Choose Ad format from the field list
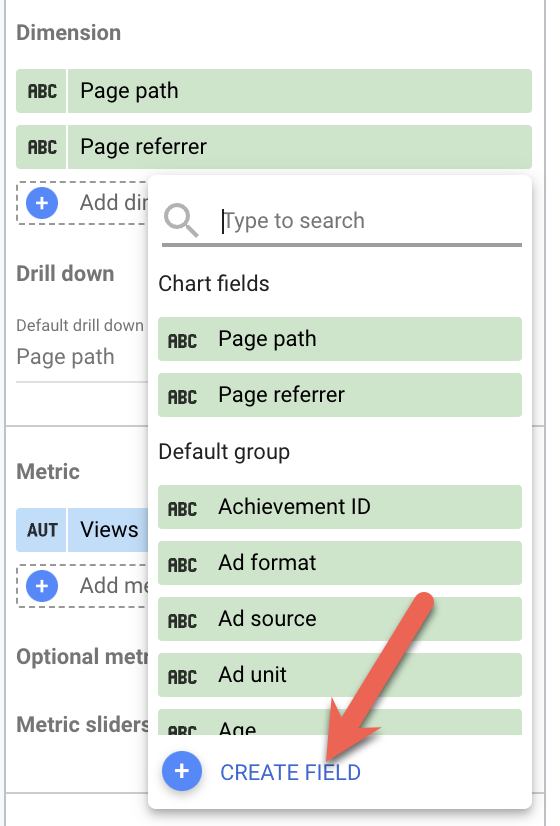This screenshot has height=826, width=560. point(340,563)
